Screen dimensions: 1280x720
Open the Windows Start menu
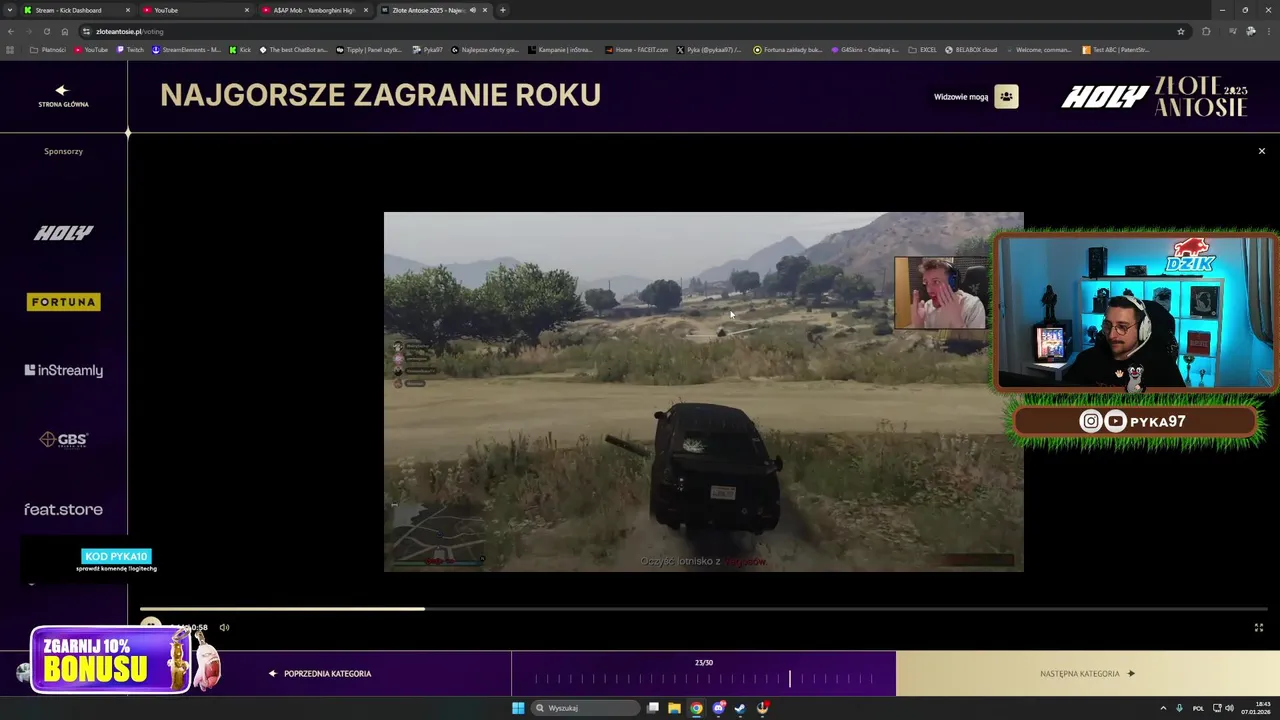(518, 708)
